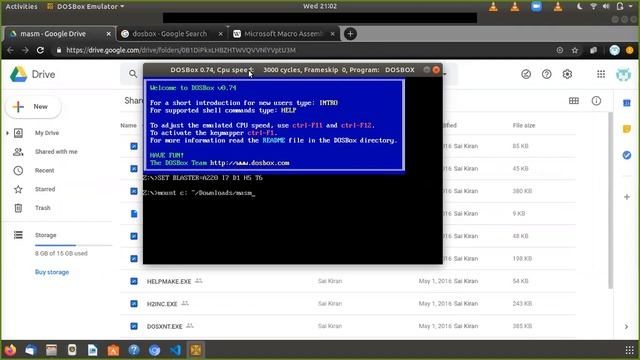Launch Visual Studio Code from the dock
Viewport: 640px width, 360px height.
175,350
